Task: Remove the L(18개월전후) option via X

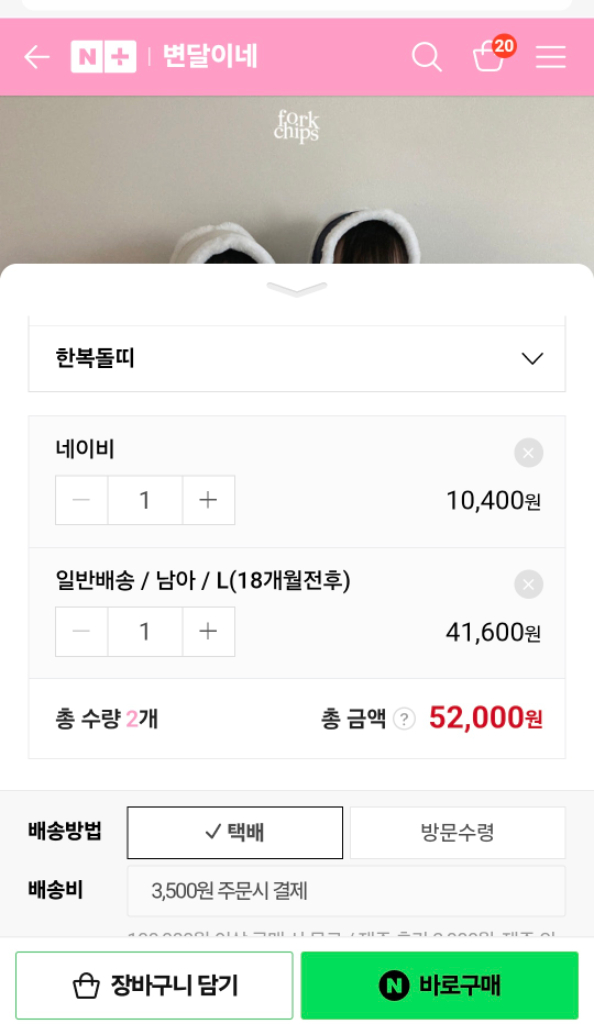Action: point(528,582)
